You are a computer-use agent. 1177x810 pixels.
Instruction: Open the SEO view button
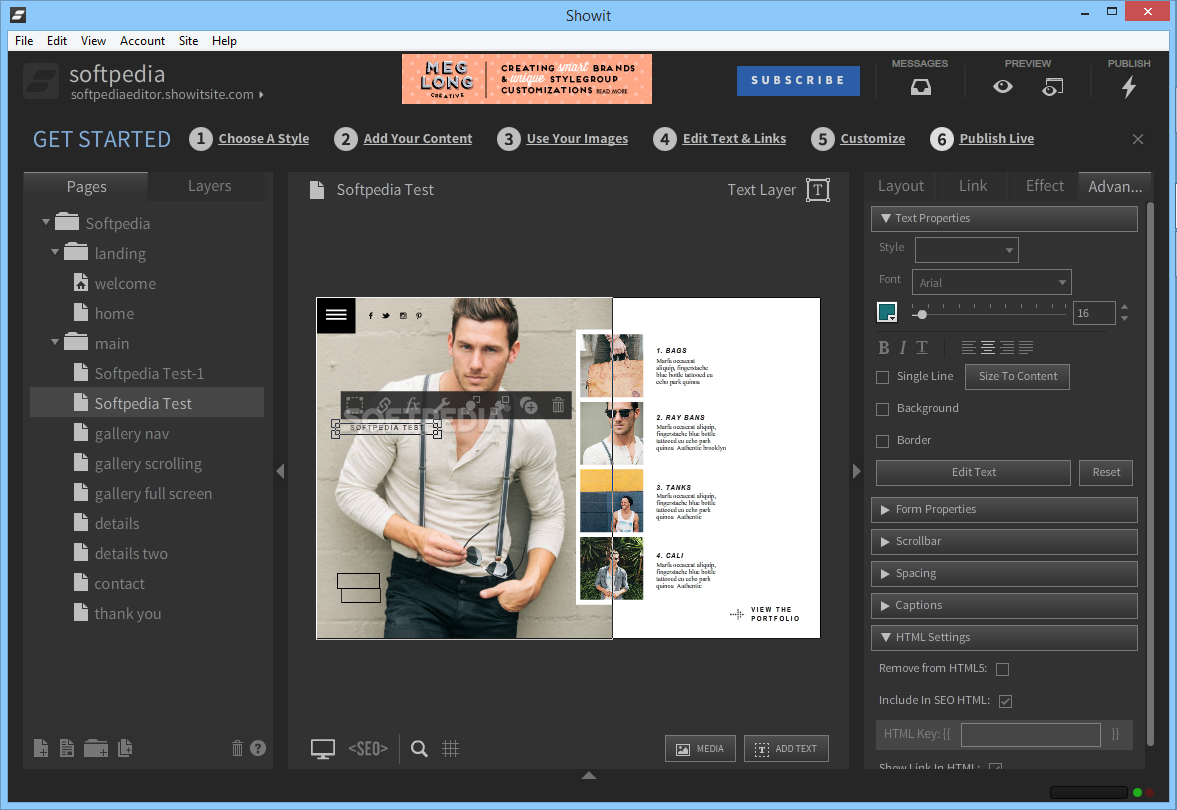(x=368, y=748)
